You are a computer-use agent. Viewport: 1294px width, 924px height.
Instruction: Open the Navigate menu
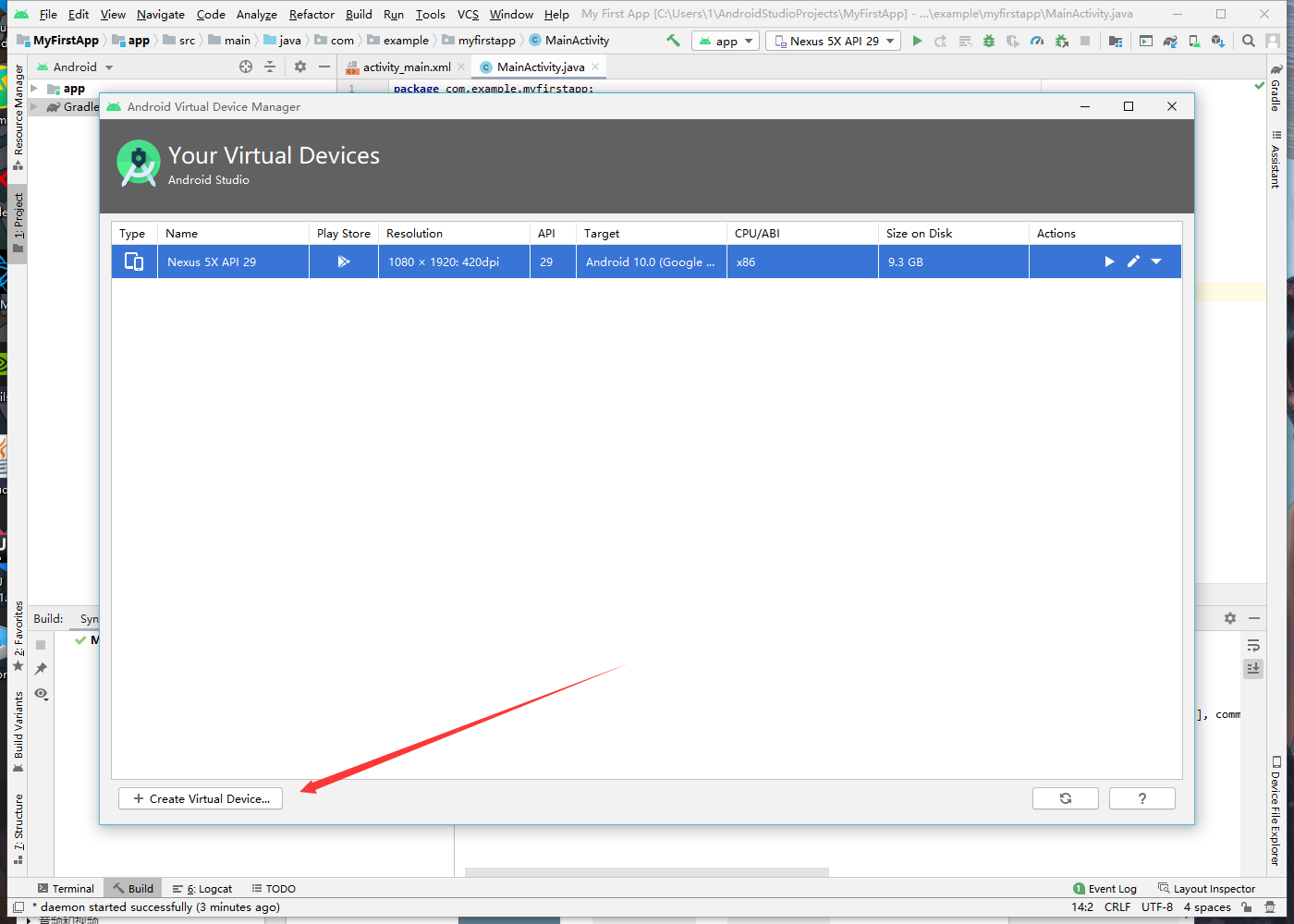coord(161,14)
